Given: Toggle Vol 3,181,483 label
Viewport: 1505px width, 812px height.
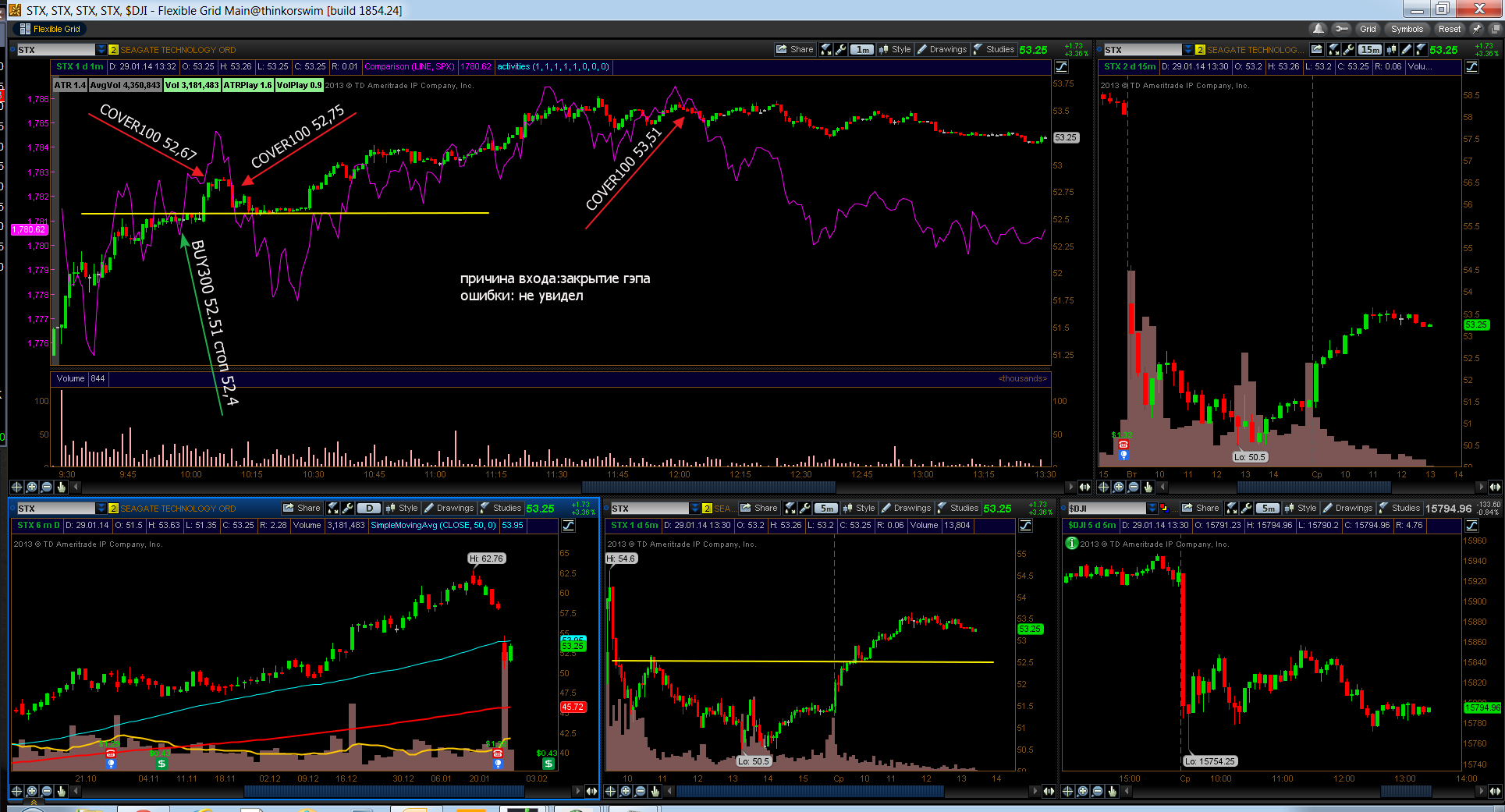Looking at the screenshot, I should (192, 85).
